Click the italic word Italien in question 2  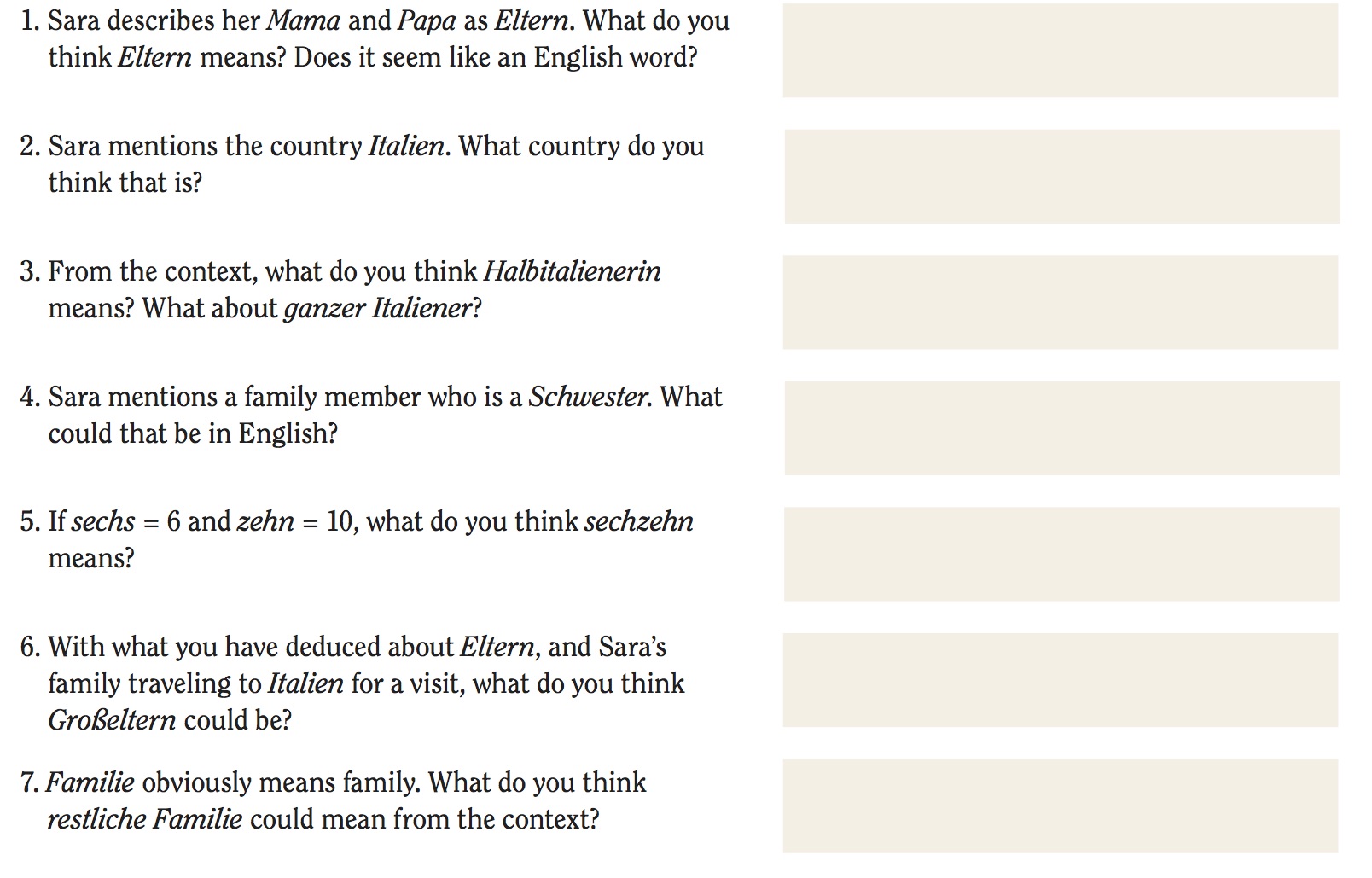(406, 147)
